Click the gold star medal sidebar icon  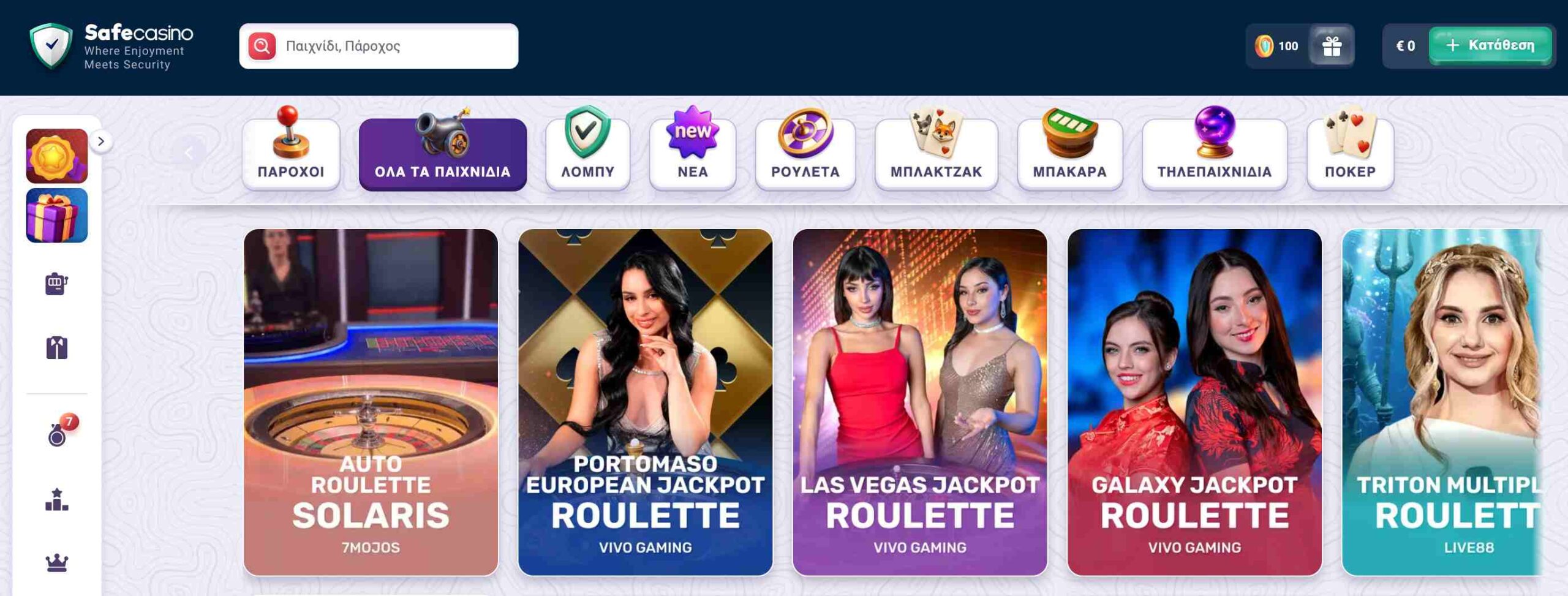click(x=57, y=156)
